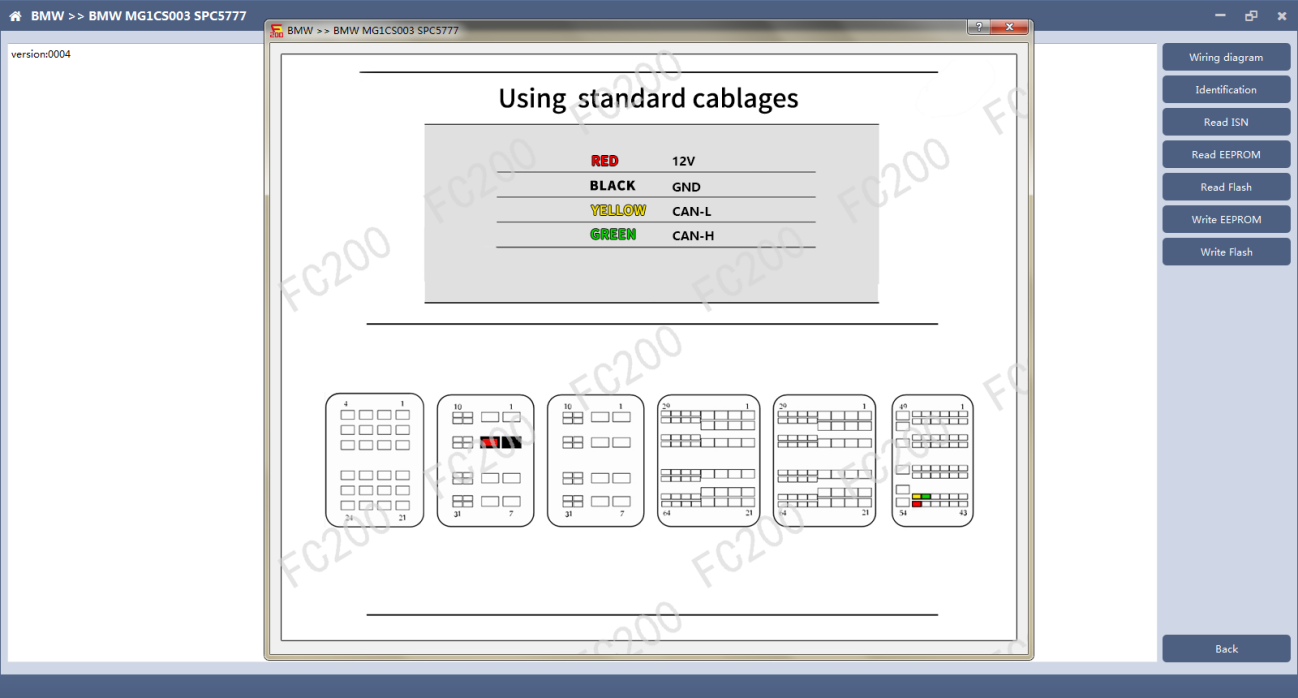
Task: Click the home icon in title bar
Action: click(x=15, y=16)
